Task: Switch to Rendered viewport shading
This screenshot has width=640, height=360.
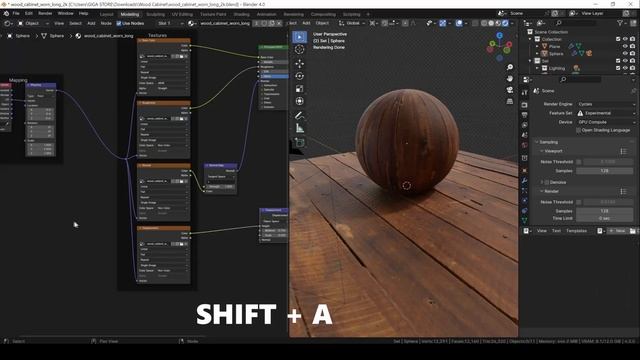Action: coord(505,23)
